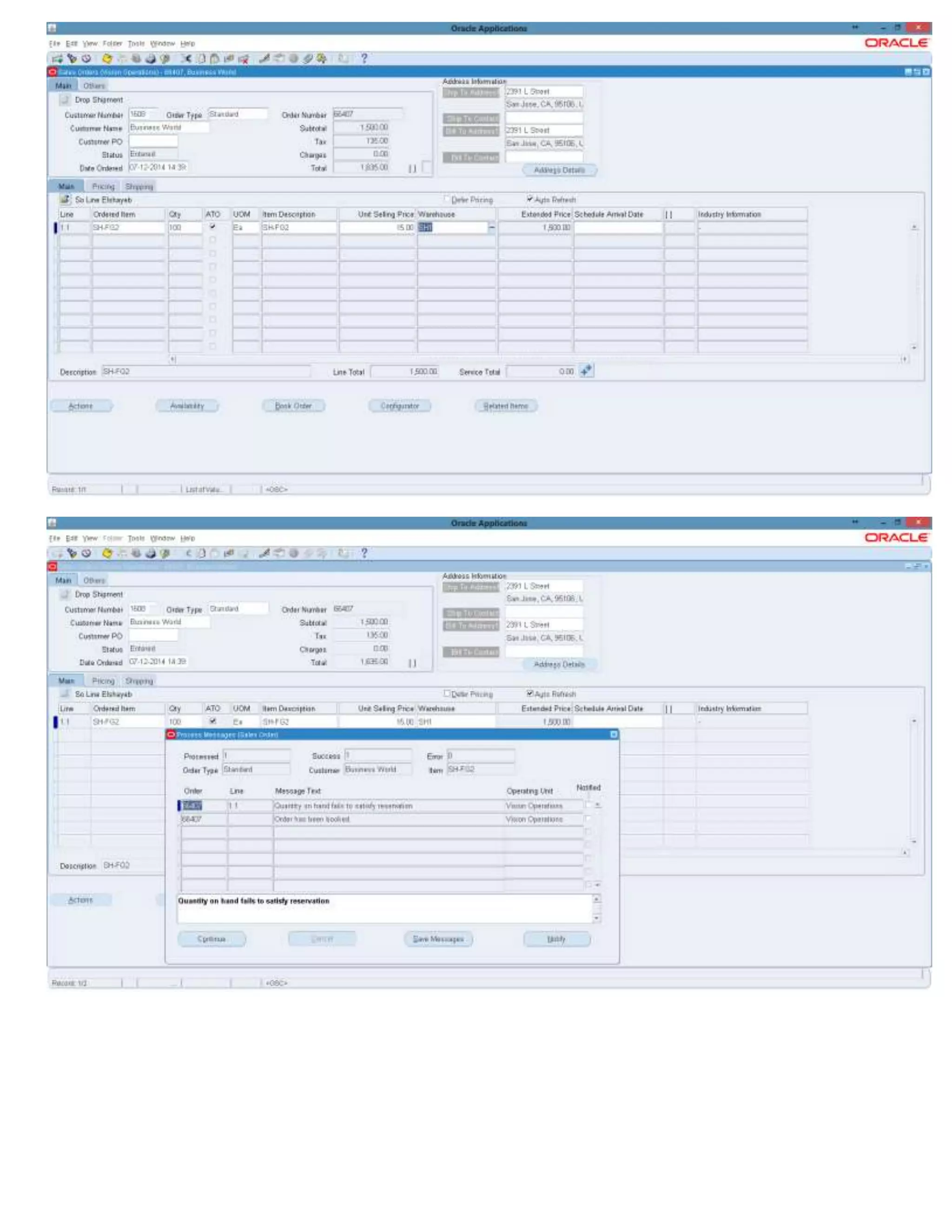This screenshot has height=1232, width=952.
Task: Click the Customer PO input field in the top window
Action: 153,142
